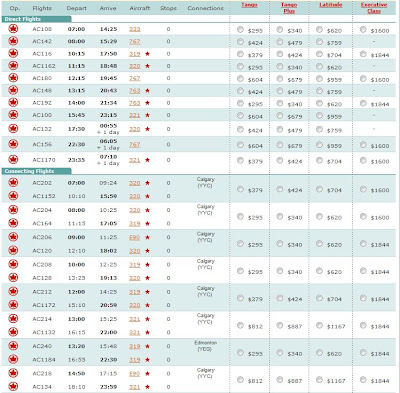Click the 22:30 departure time for AC156

pos(76,144)
